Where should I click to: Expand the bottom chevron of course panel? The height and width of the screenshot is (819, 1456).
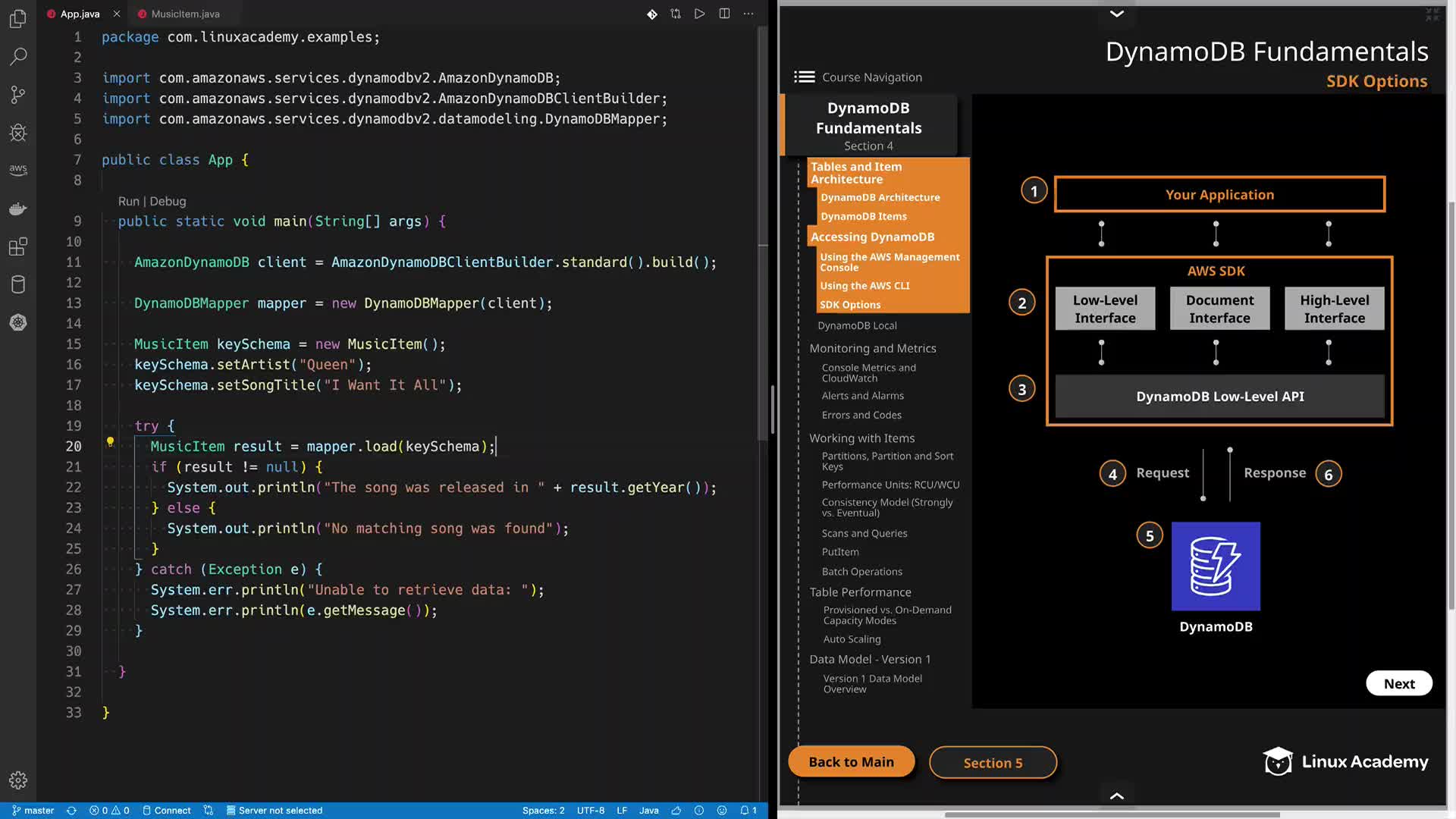tap(1116, 795)
